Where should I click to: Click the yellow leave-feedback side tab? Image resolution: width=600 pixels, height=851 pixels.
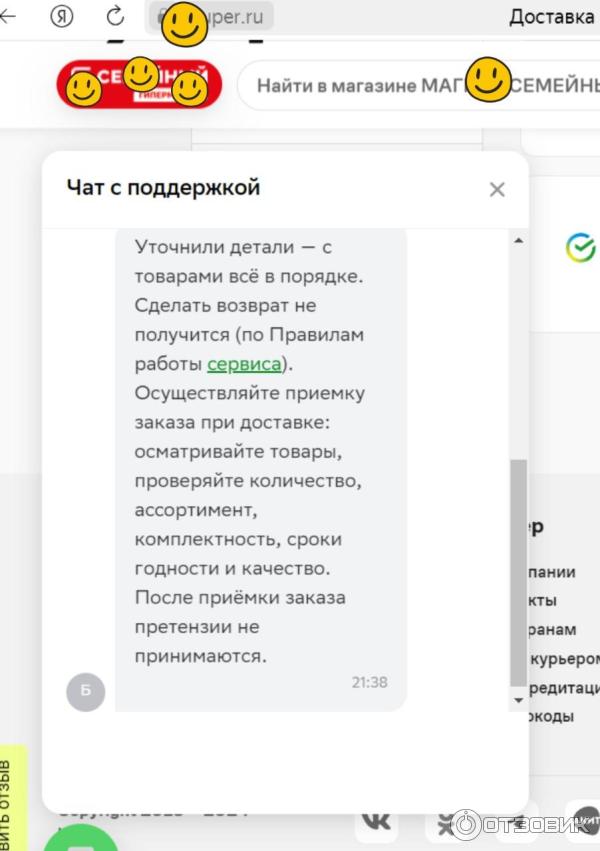point(10,800)
